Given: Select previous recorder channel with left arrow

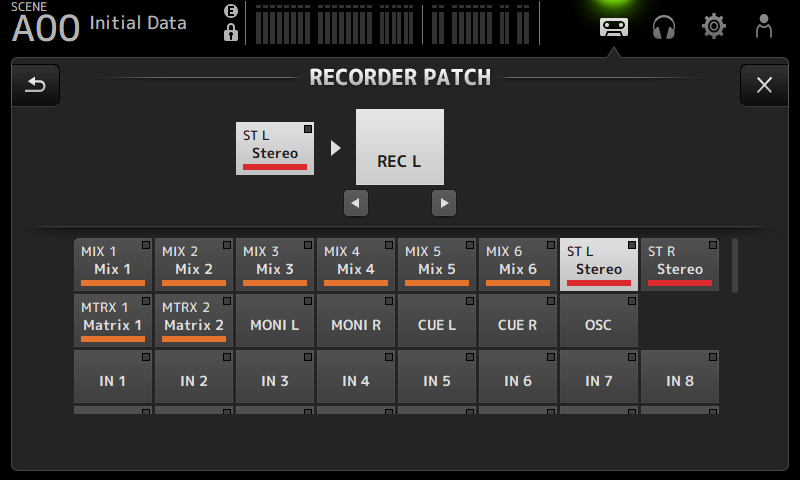Looking at the screenshot, I should click(355, 203).
